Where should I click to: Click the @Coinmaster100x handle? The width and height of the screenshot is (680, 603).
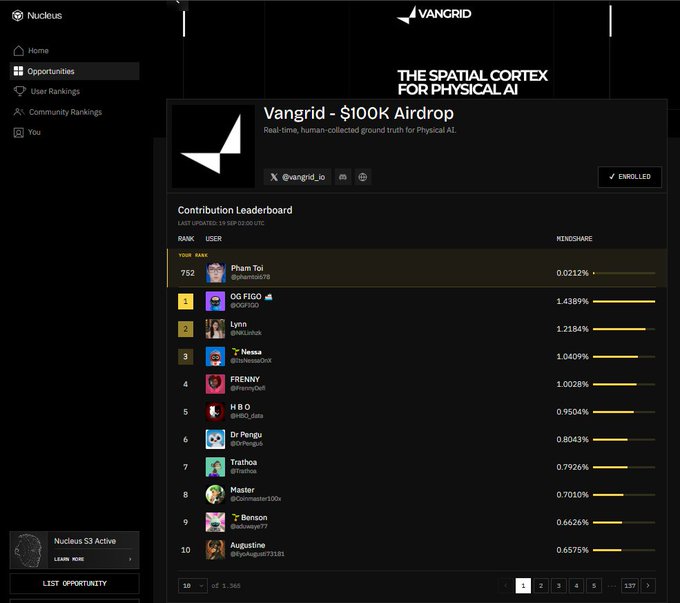pyautogui.click(x=256, y=499)
